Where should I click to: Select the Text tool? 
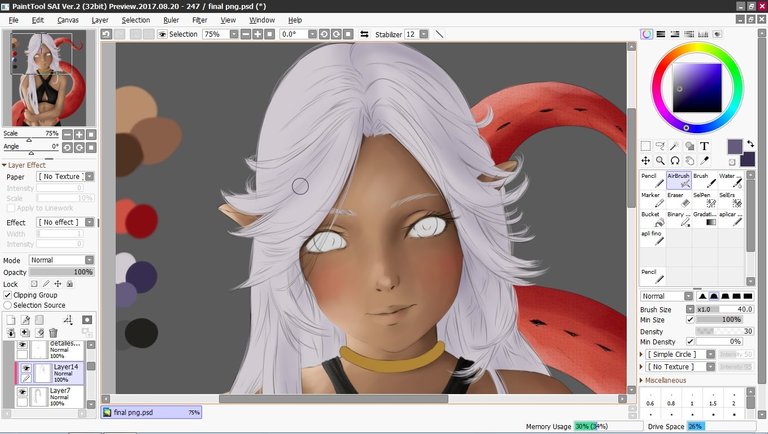(704, 146)
